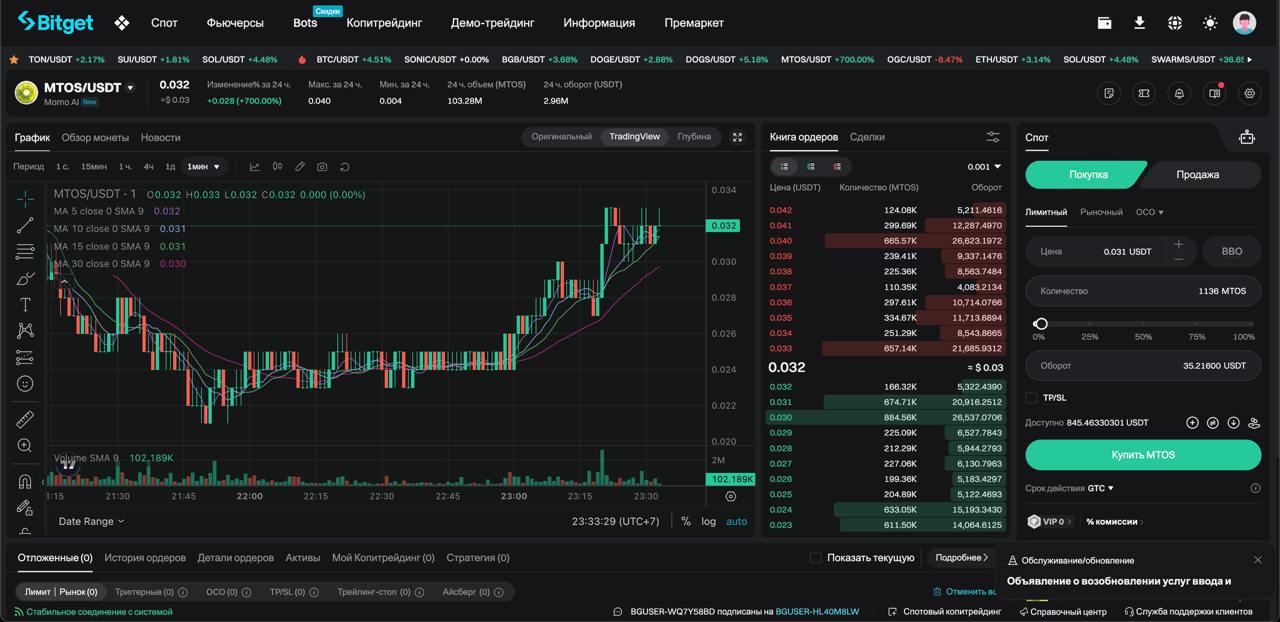Open the История ордеров tab
Viewport: 1280px width, 622px height.
click(x=145, y=557)
